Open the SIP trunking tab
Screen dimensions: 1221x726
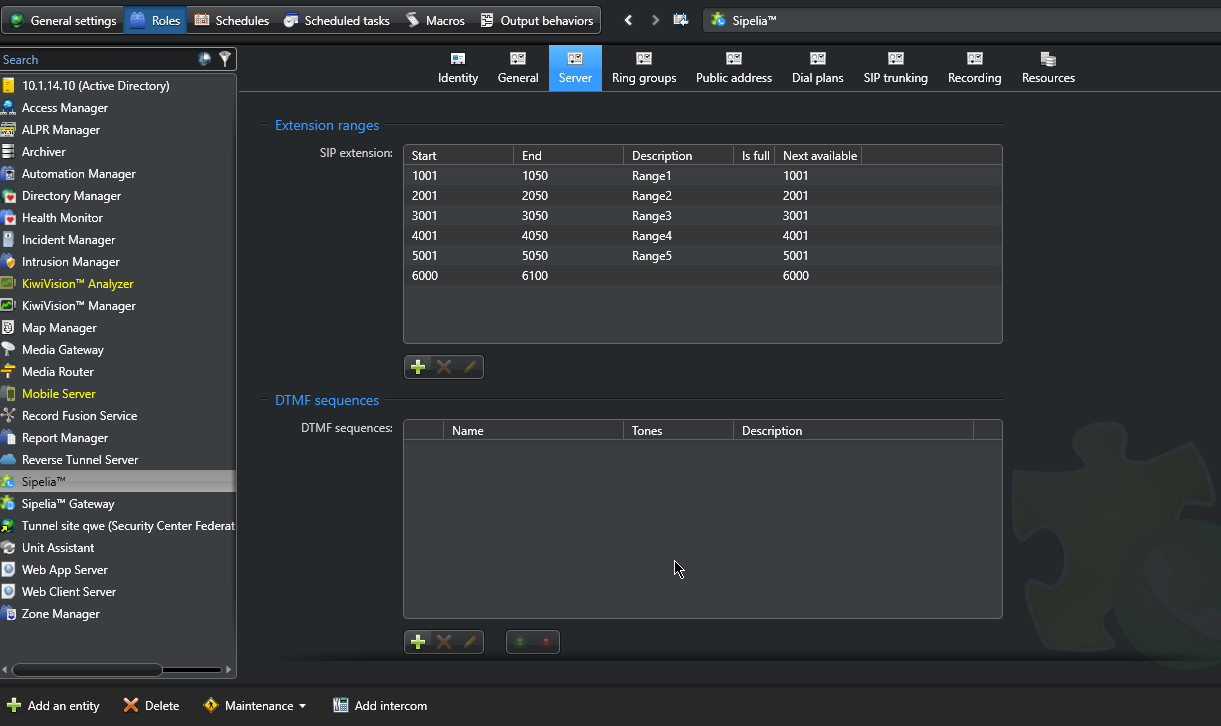pyautogui.click(x=895, y=68)
